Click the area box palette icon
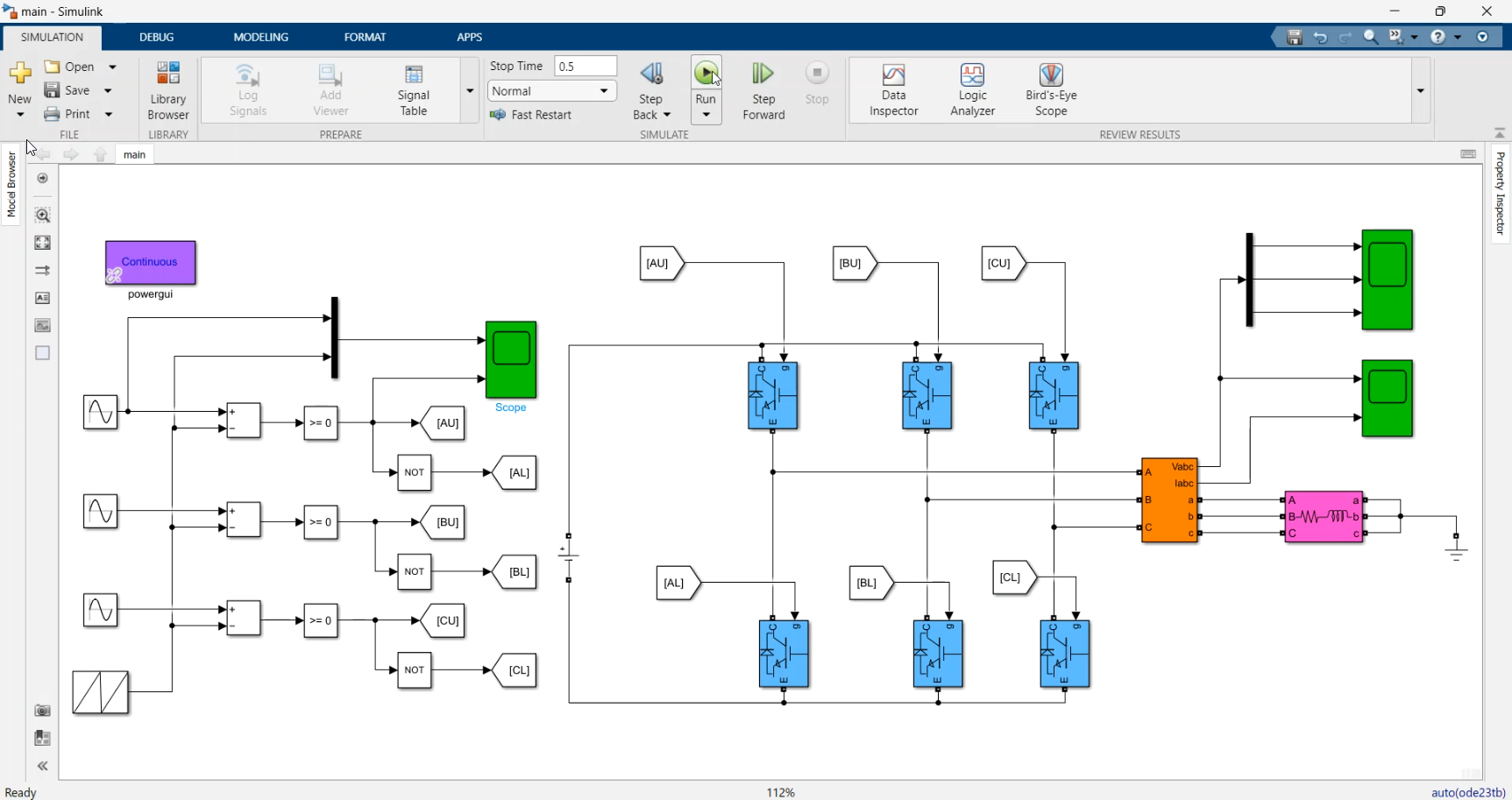The image size is (1512, 800). (42, 353)
